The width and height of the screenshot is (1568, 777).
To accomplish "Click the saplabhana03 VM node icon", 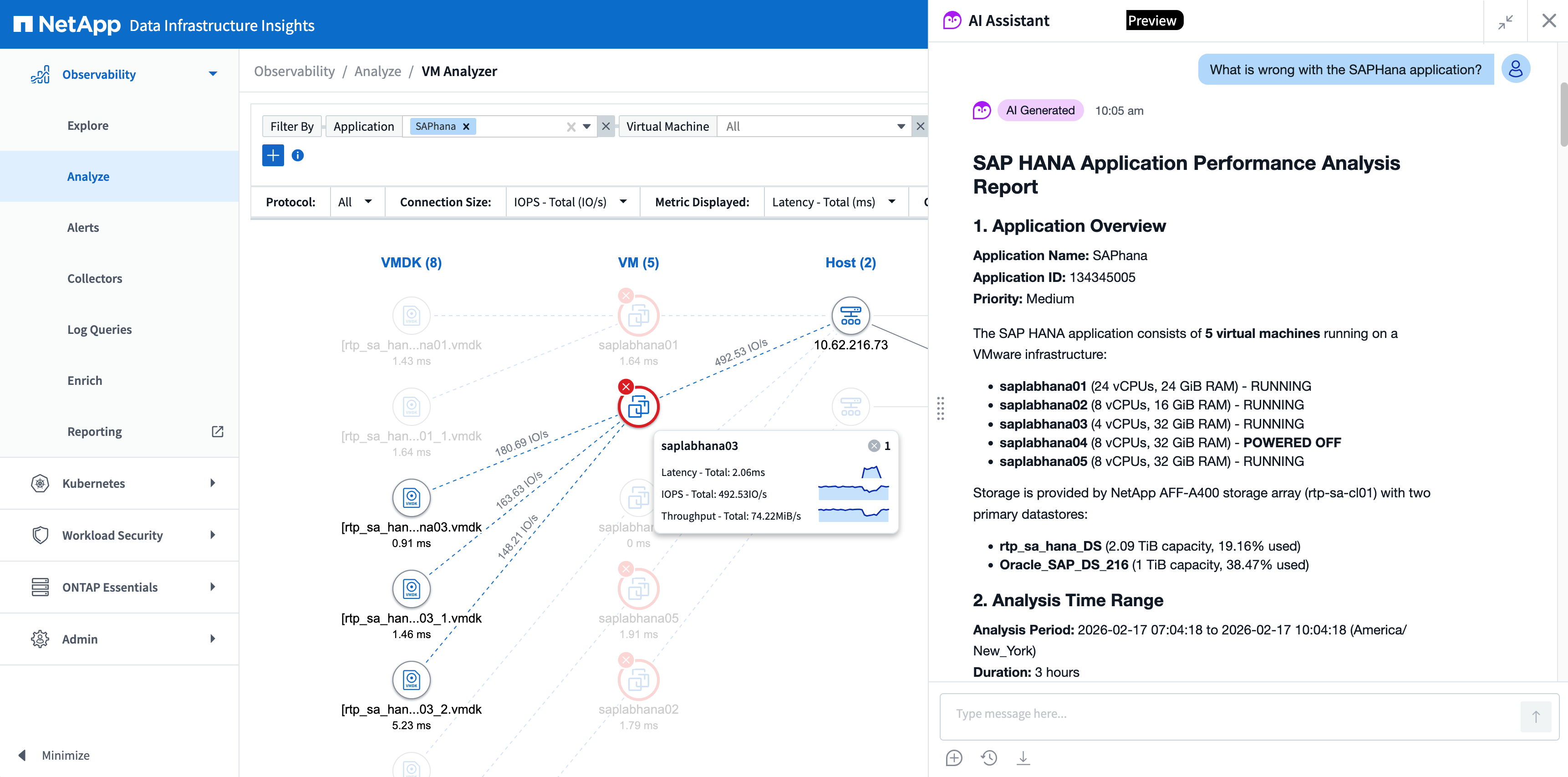I will click(638, 406).
